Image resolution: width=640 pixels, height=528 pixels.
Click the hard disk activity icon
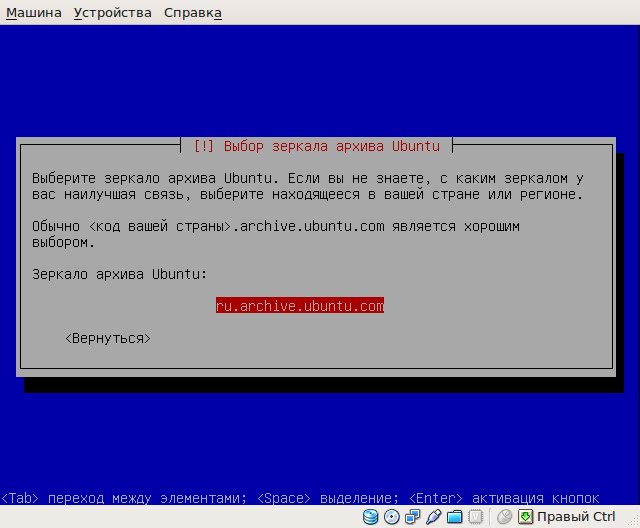tap(370, 517)
